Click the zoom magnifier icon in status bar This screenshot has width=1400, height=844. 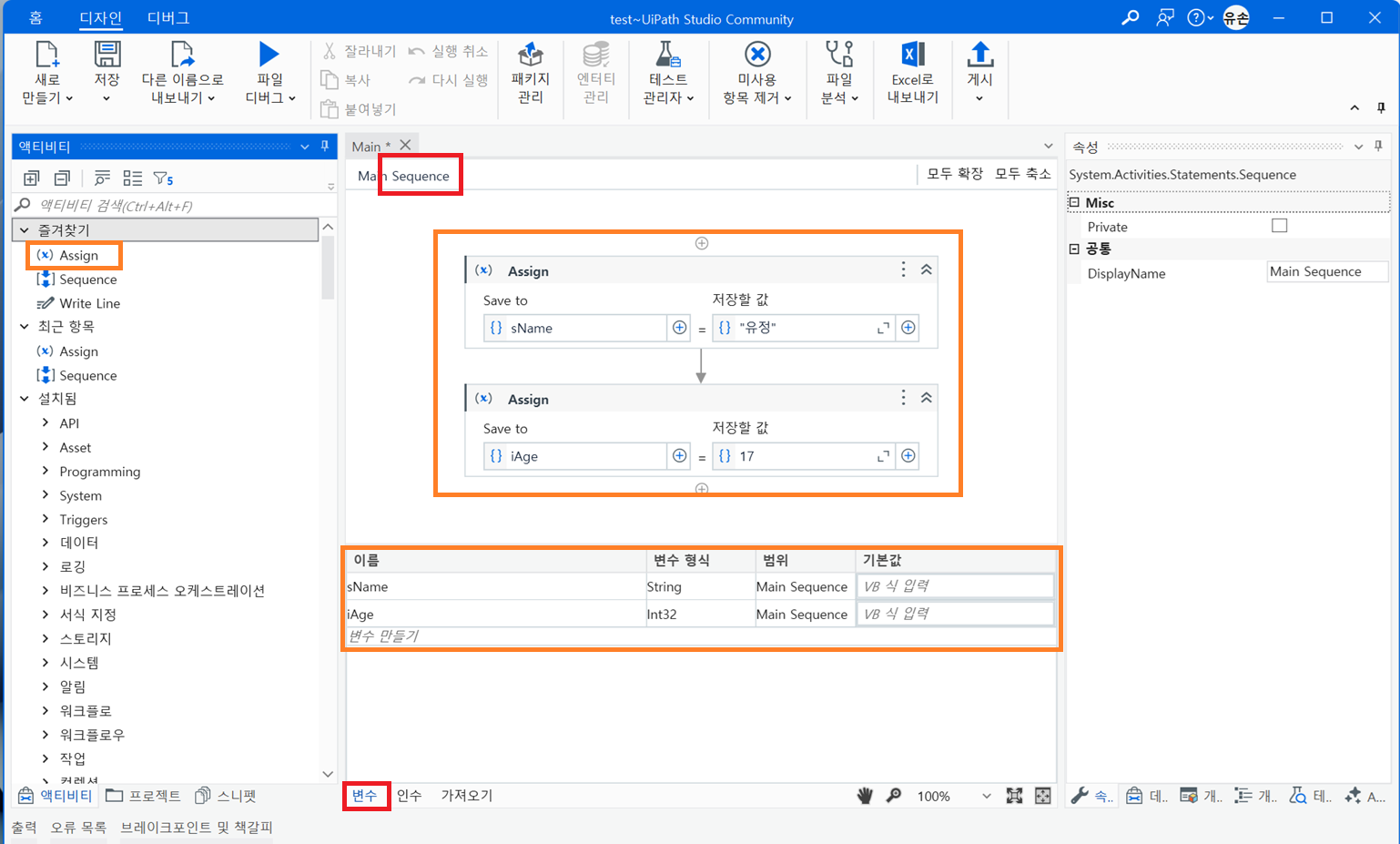point(894,796)
